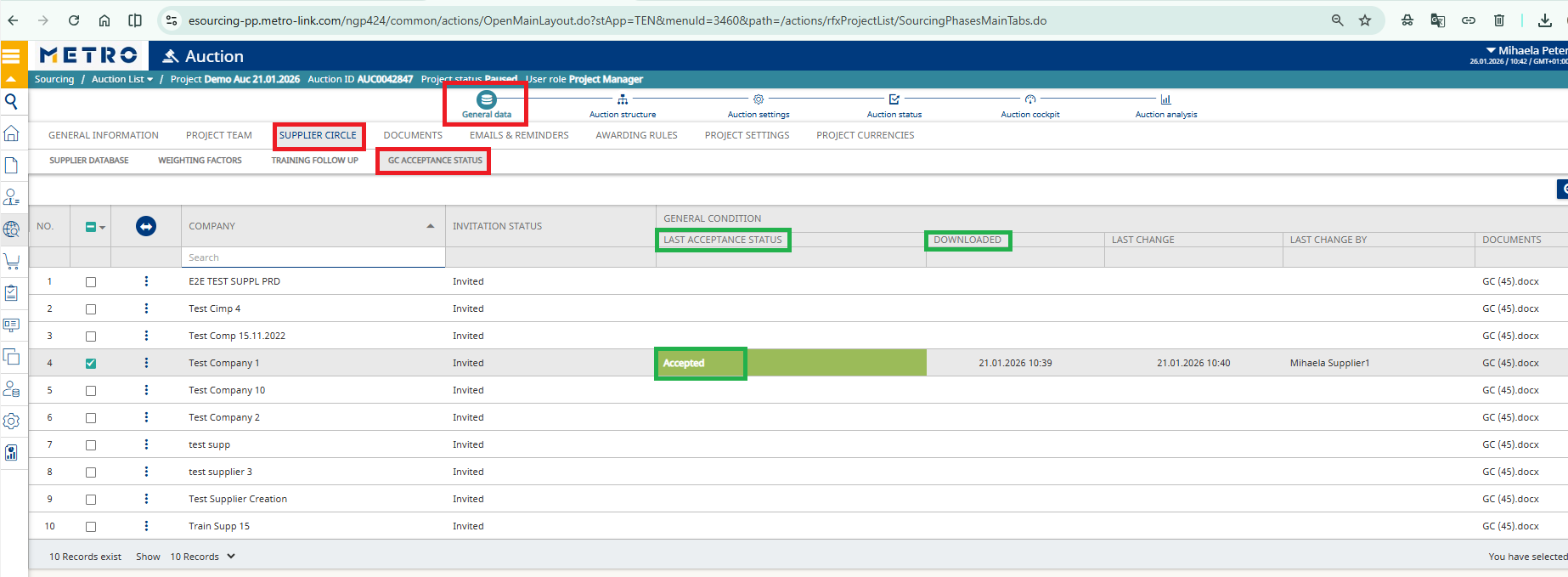Check the box for Test Cimp 4
Screen dimensions: 1568x577
(91, 309)
